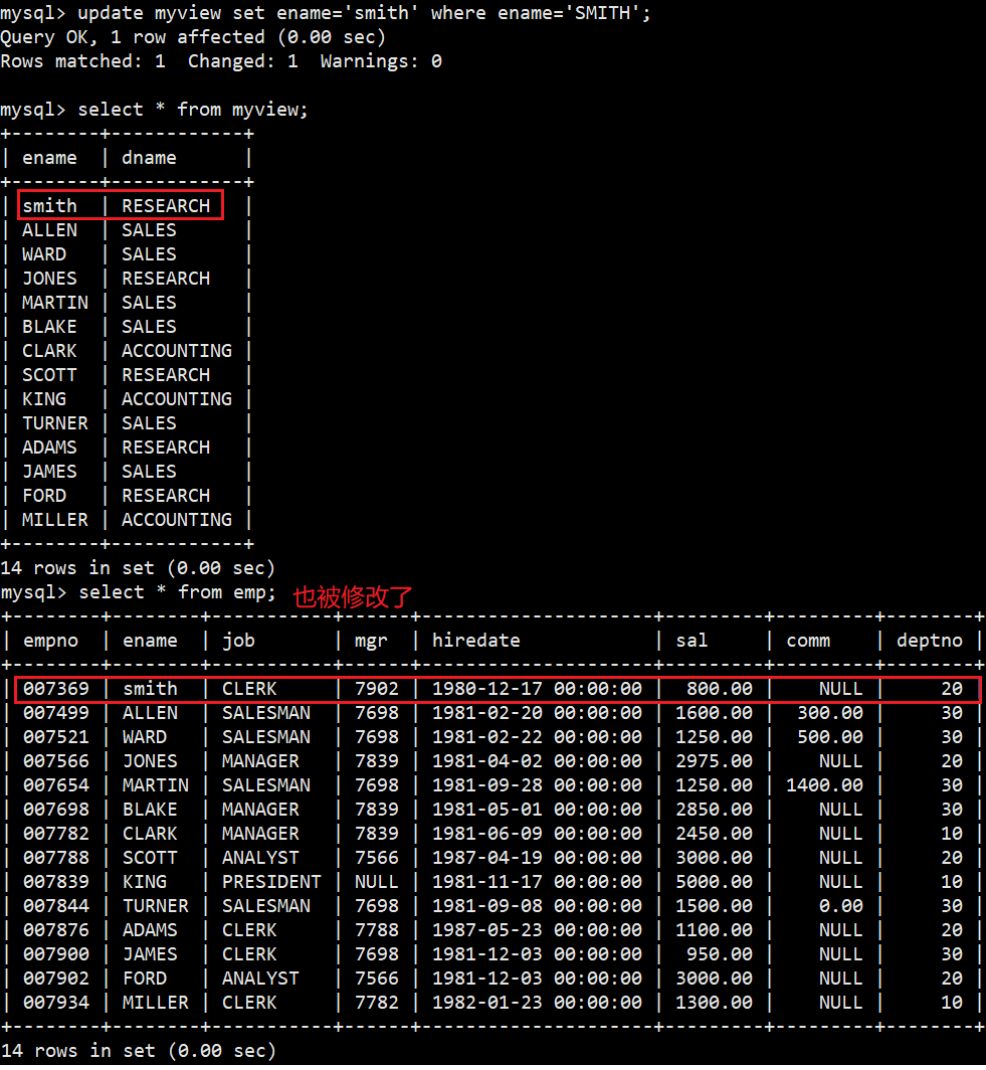The height and width of the screenshot is (1070, 986).
Task: Click empno '007839' in the emp table
Action: click(56, 882)
